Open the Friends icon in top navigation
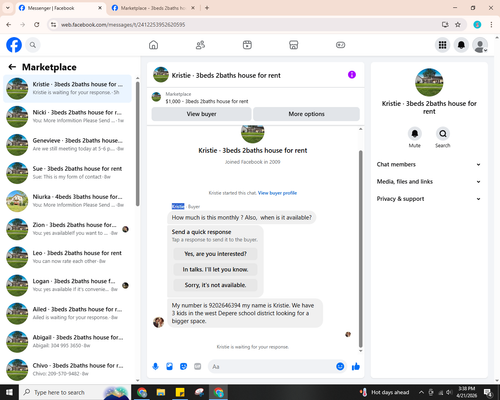500x400 pixels. point(200,45)
